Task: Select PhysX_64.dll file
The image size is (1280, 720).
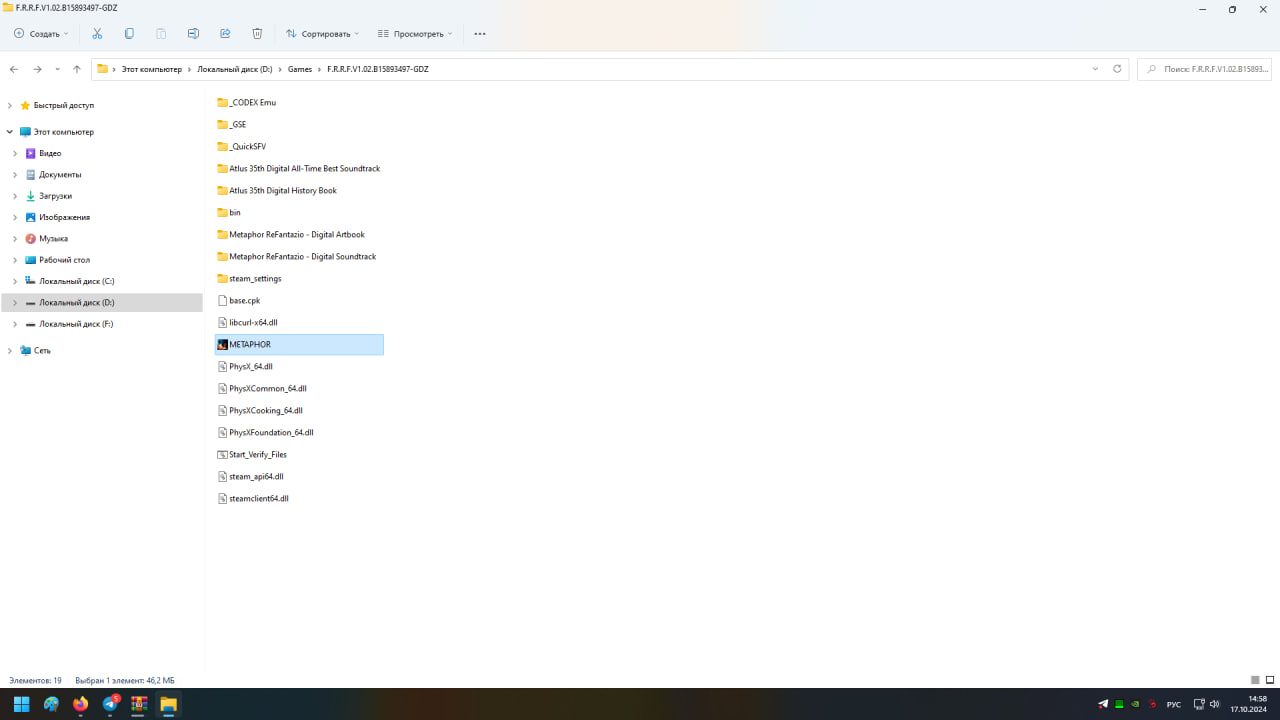Action: (x=245, y=366)
